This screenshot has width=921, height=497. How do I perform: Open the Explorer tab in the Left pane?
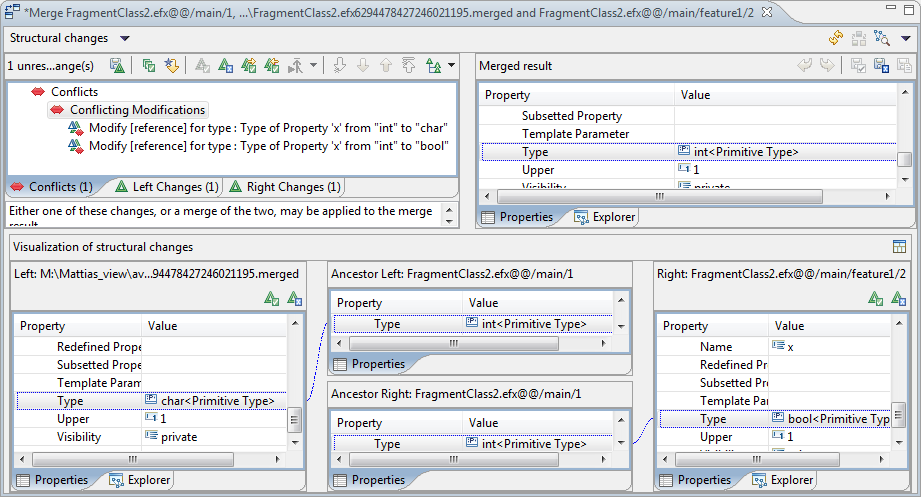pos(140,480)
